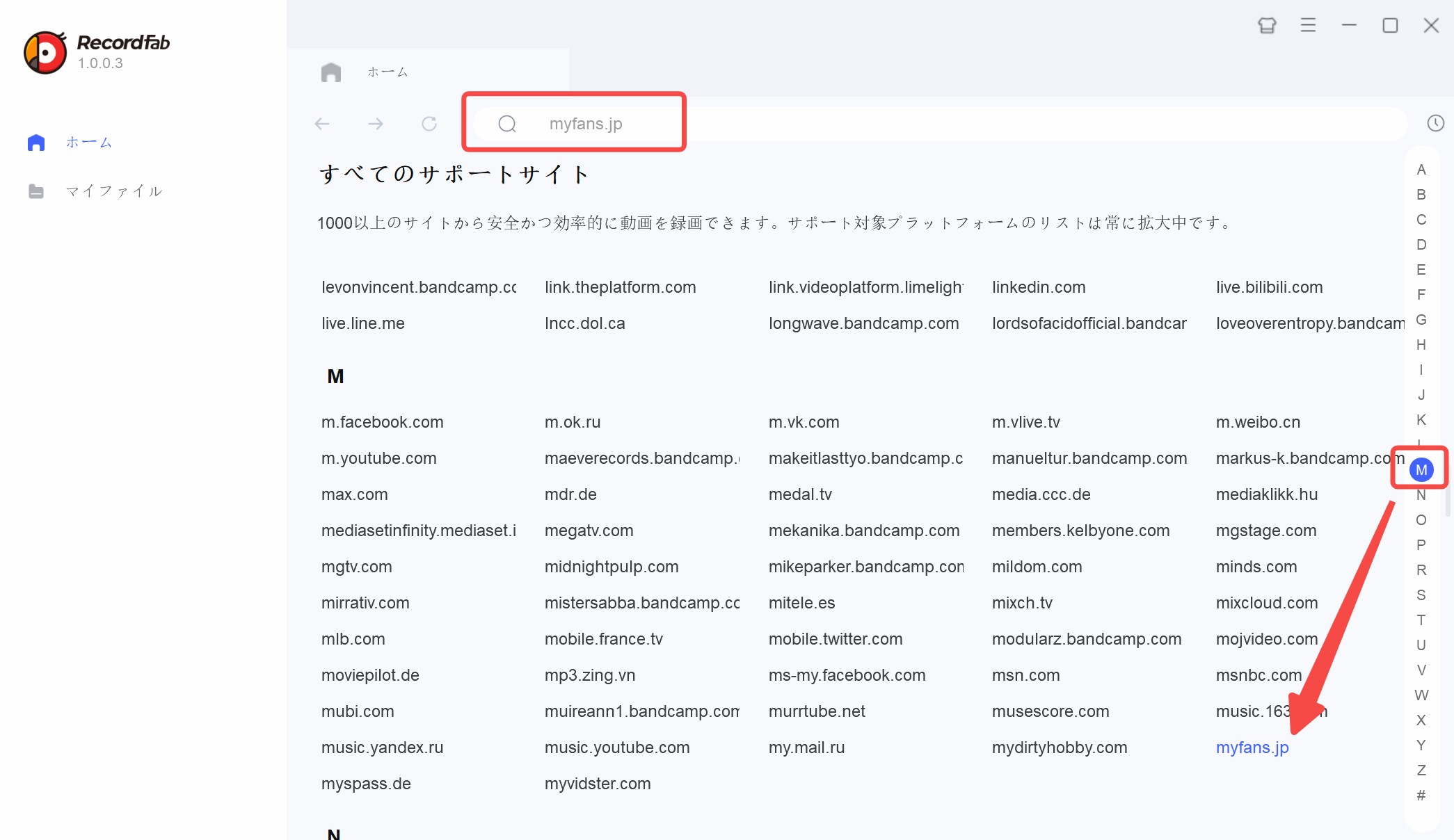Open musescore.com site link
1454x840 pixels.
point(1050,711)
